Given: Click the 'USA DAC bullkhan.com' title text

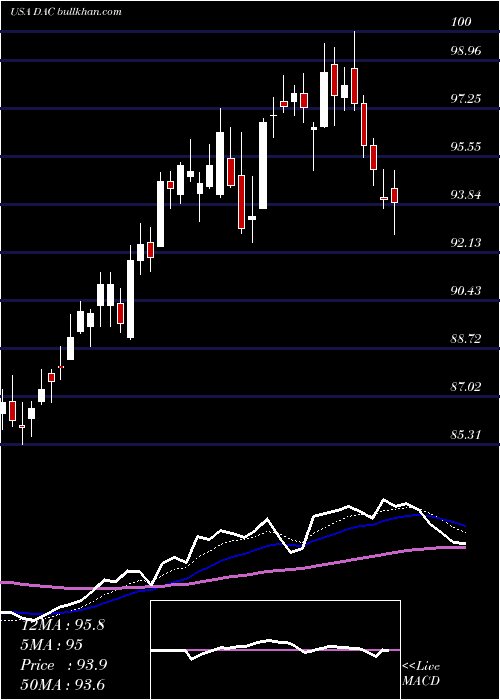Looking at the screenshot, I should click(65, 12).
